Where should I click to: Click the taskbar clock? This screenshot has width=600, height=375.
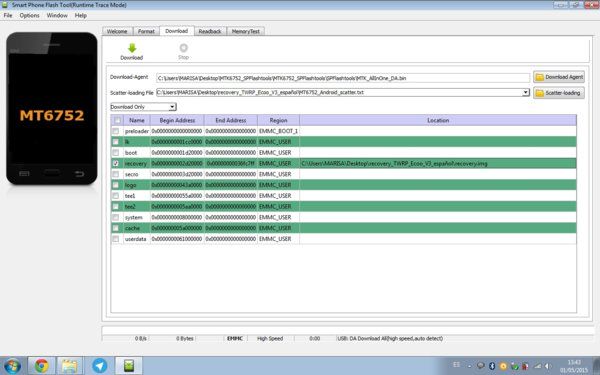(x=574, y=366)
